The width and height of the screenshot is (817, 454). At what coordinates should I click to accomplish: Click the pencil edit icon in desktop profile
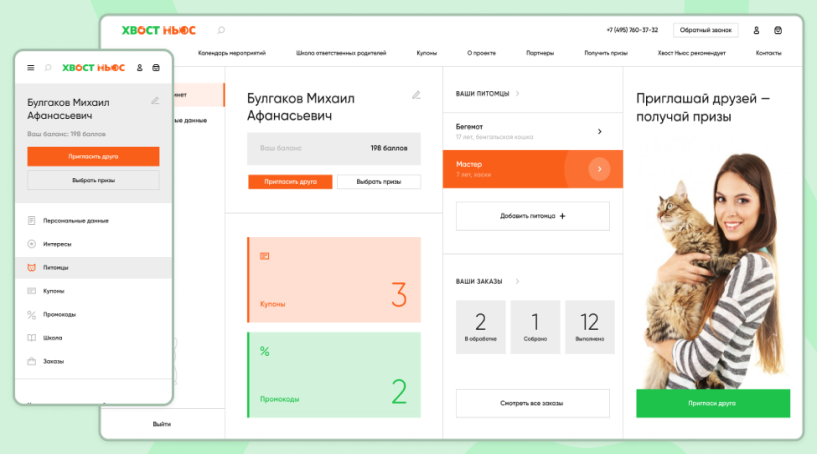click(416, 95)
